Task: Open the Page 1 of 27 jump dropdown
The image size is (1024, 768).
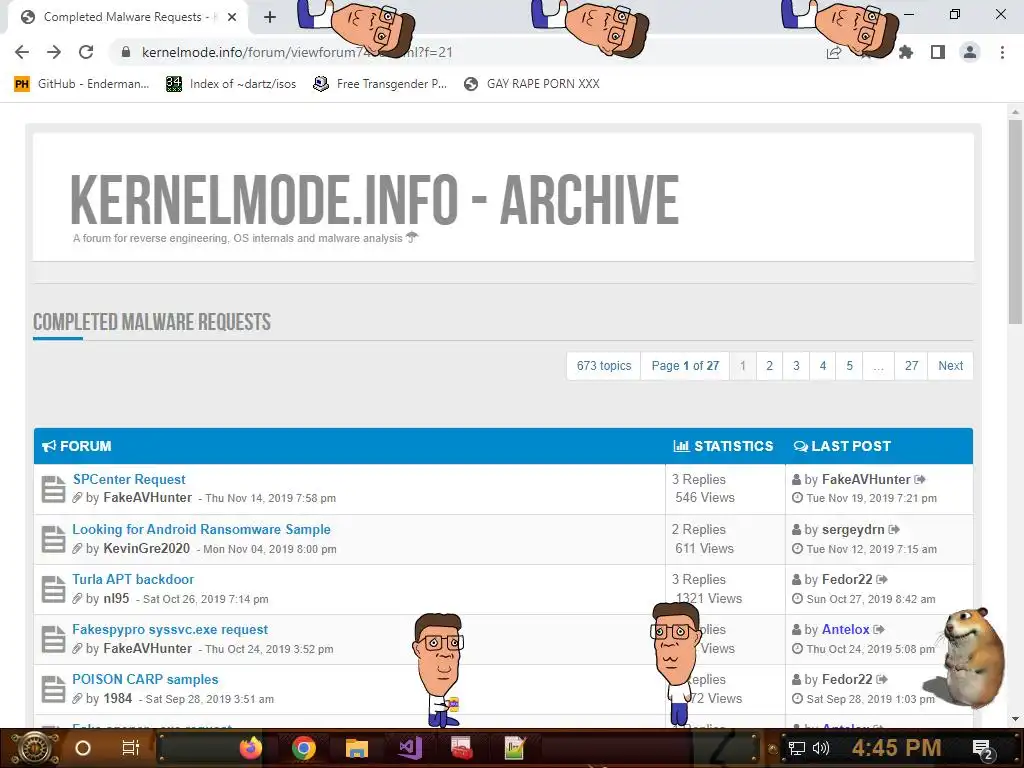Action: coord(685,366)
